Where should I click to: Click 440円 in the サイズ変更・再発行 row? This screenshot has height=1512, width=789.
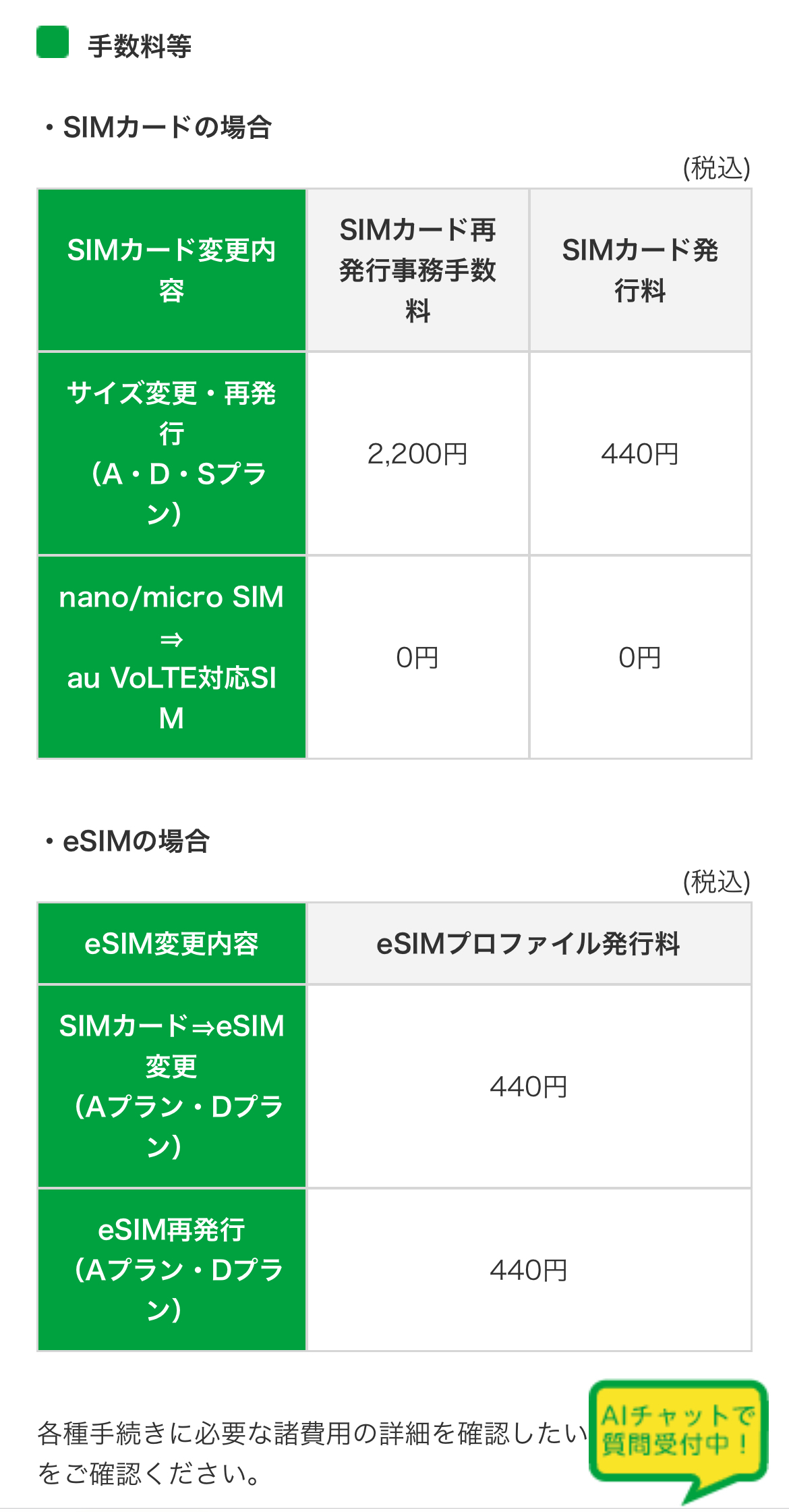coord(640,454)
